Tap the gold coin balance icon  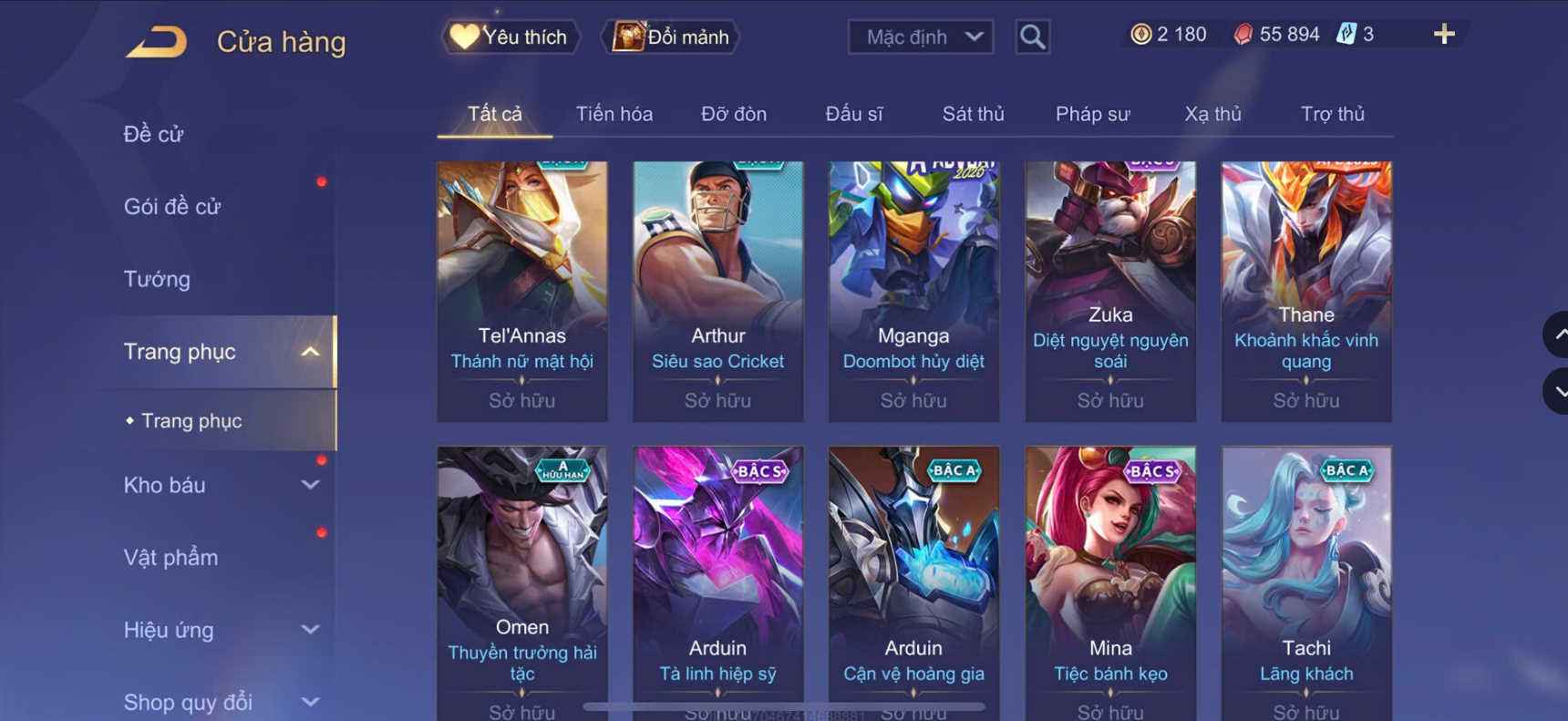[1140, 35]
